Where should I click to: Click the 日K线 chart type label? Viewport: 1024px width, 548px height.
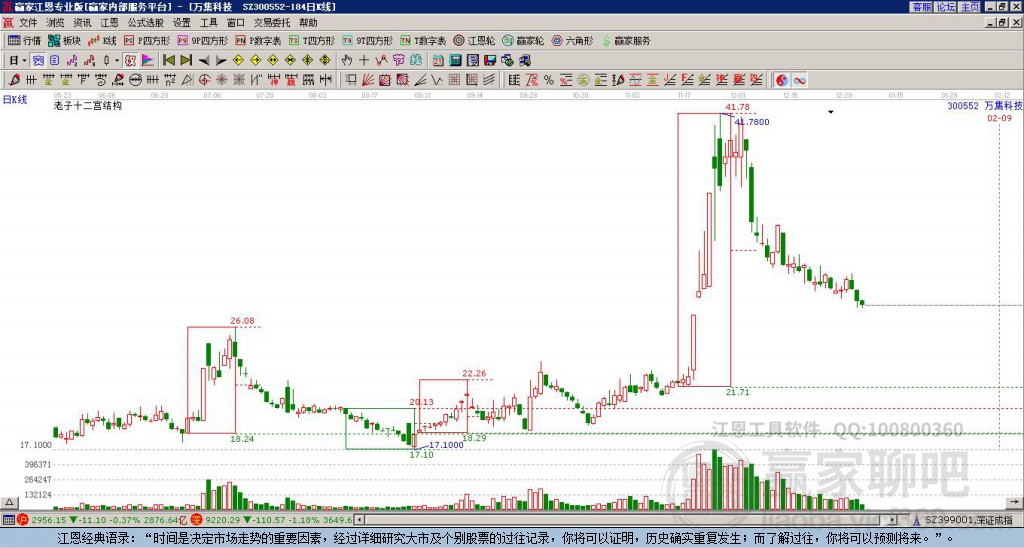pos(14,100)
